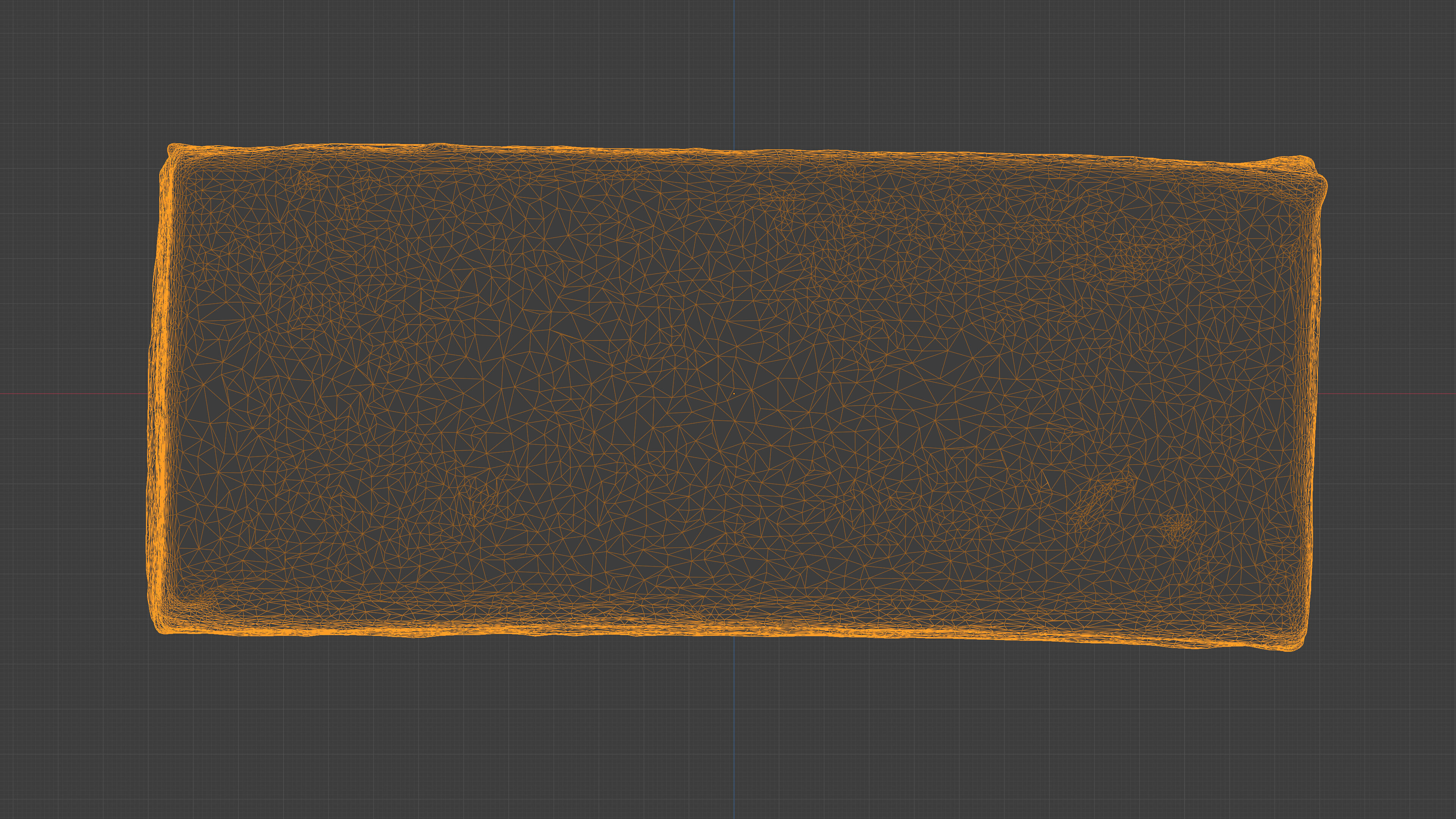Click the mesh object's origin point dot

[x=734, y=394]
